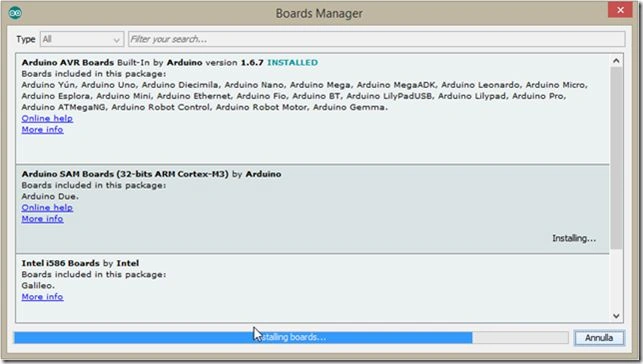Click the Installing... status text in SAM row

574,238
